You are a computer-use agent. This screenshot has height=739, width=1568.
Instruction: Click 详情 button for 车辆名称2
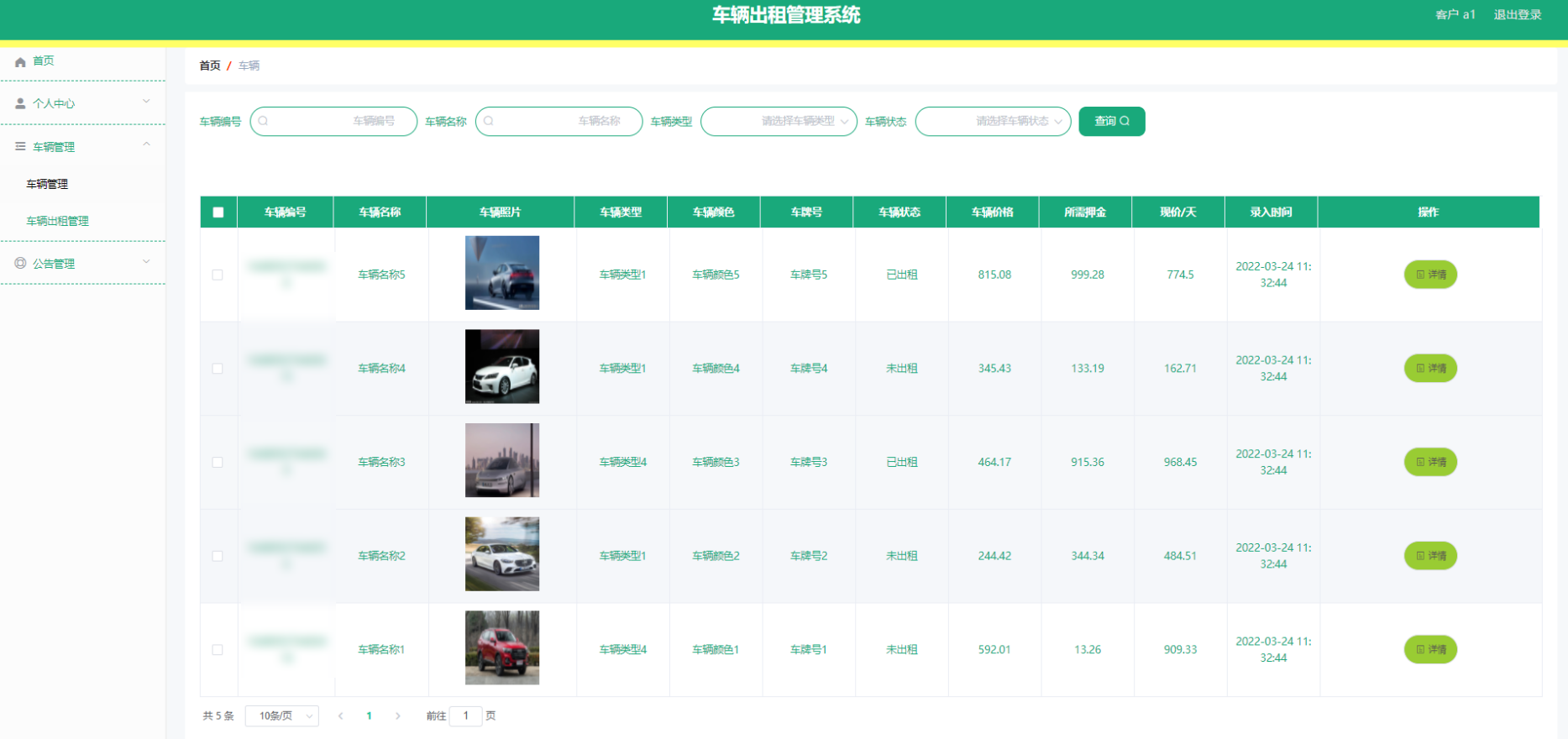pyautogui.click(x=1430, y=556)
